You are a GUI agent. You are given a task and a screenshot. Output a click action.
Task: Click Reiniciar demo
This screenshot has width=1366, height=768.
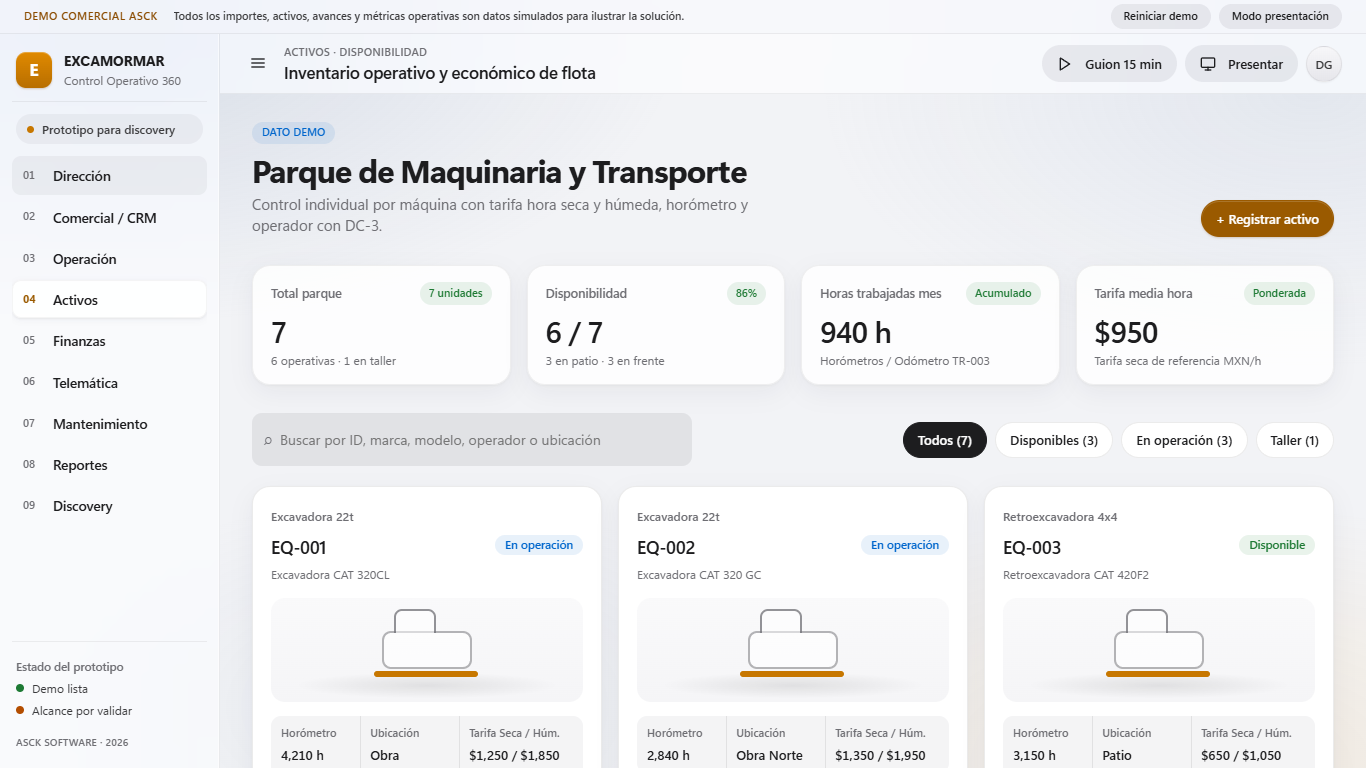1161,16
